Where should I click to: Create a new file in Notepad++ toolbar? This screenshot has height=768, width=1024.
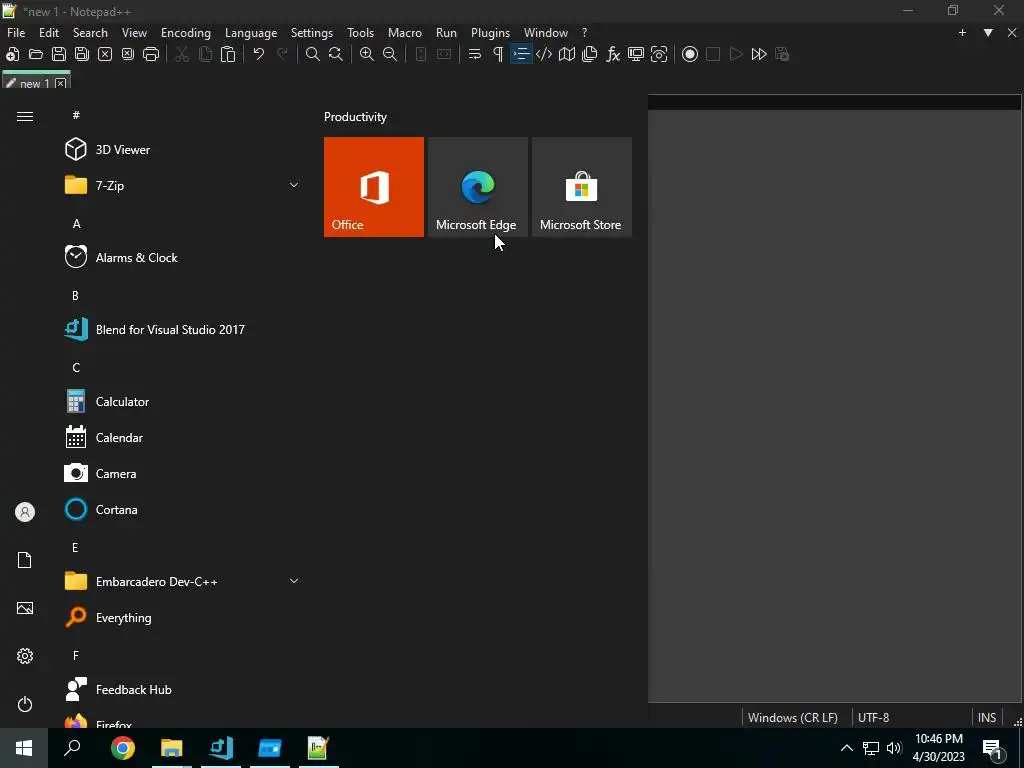pos(12,54)
